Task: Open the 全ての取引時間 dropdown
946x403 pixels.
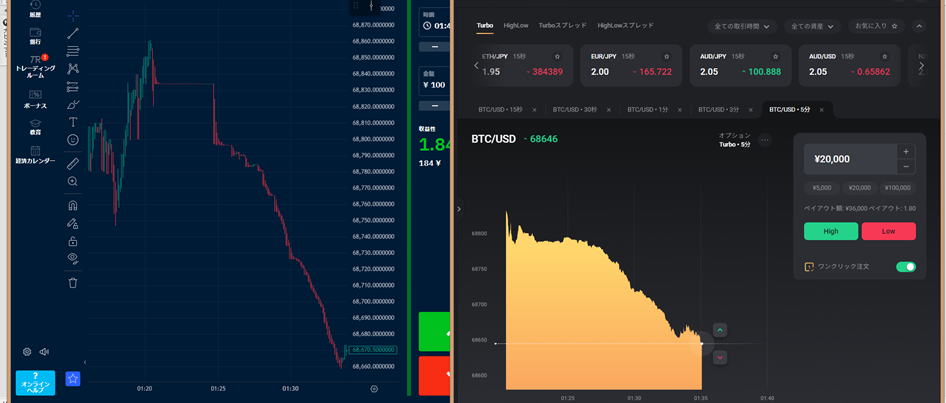Action: point(741,26)
